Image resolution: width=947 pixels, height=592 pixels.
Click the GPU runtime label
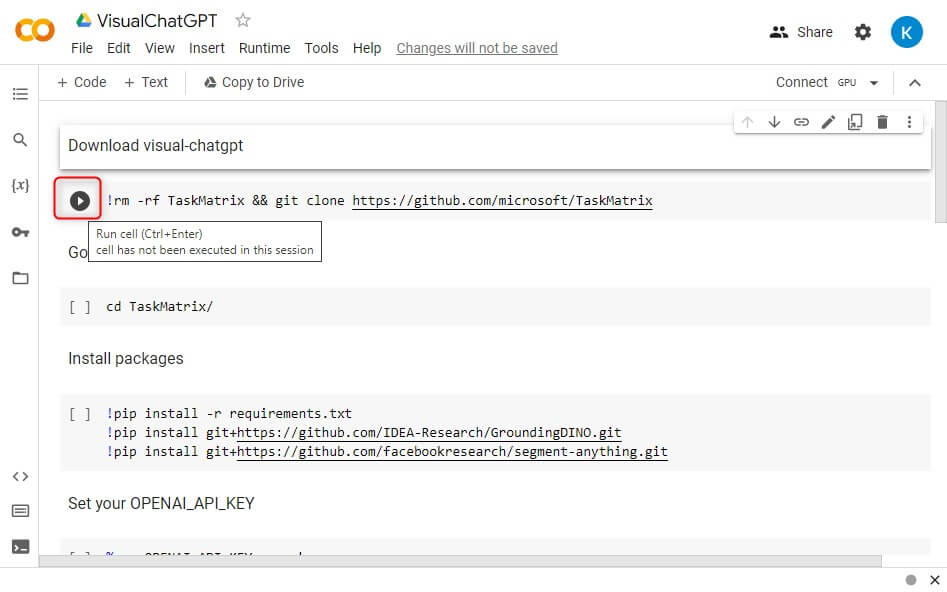point(847,83)
